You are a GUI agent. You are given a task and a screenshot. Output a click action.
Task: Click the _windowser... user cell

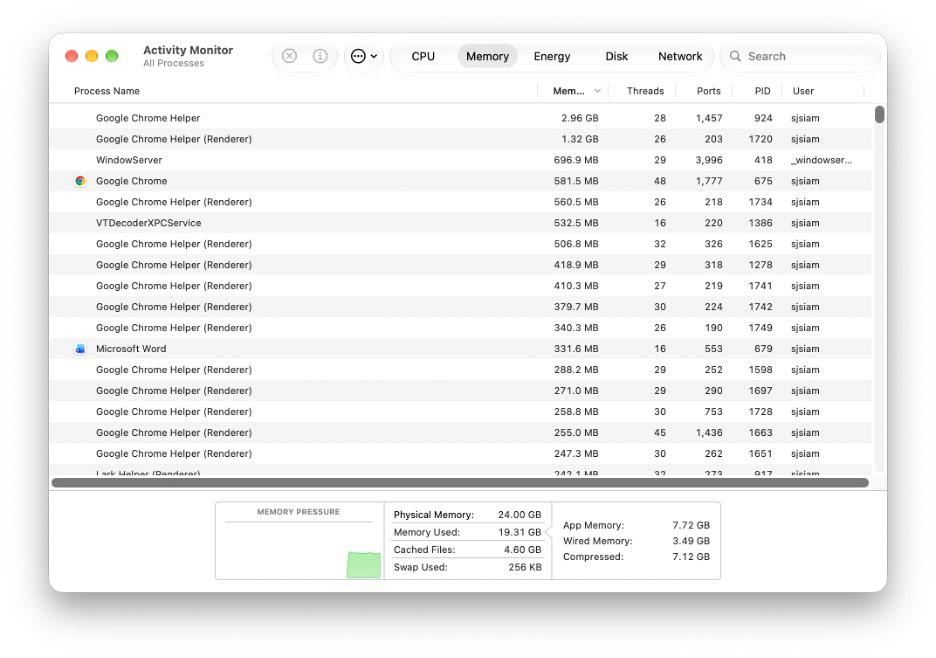click(x=821, y=160)
